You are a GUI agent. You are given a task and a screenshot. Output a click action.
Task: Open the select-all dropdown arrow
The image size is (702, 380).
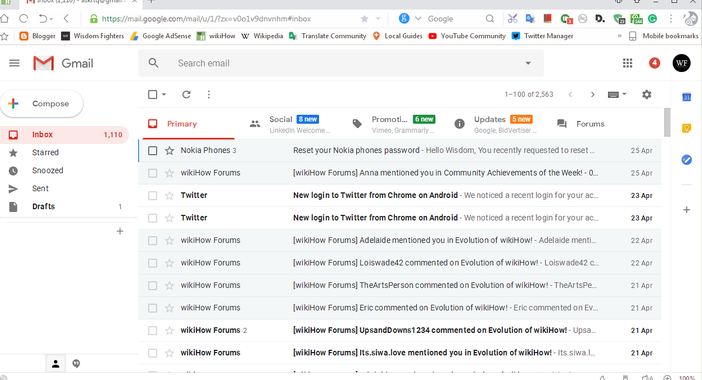164,94
